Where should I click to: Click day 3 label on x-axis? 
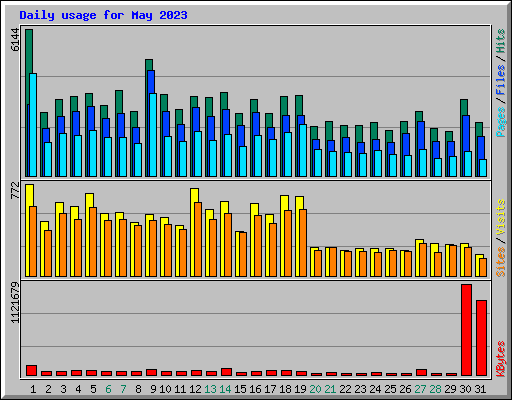(x=63, y=389)
